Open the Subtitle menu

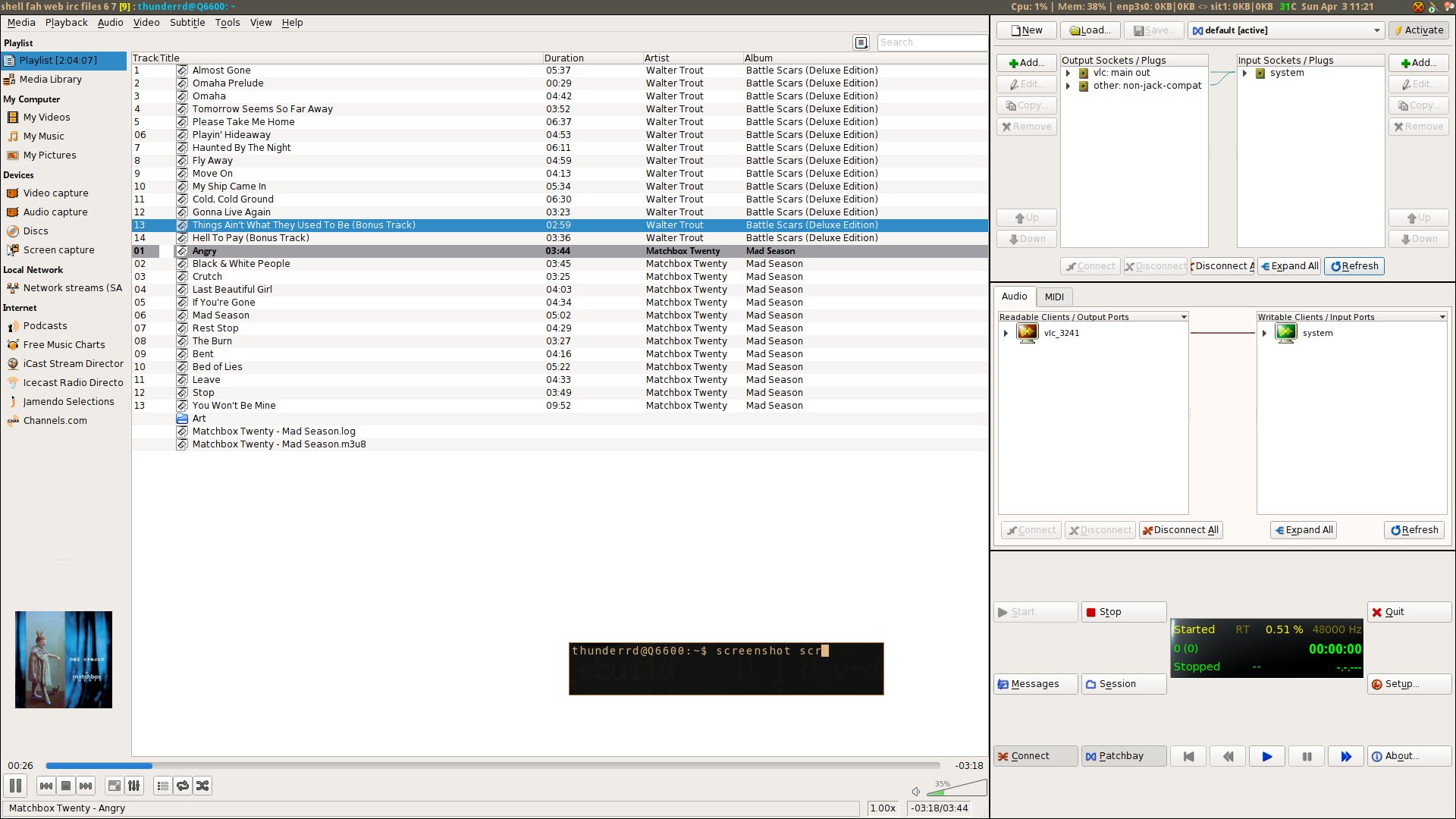[x=187, y=23]
